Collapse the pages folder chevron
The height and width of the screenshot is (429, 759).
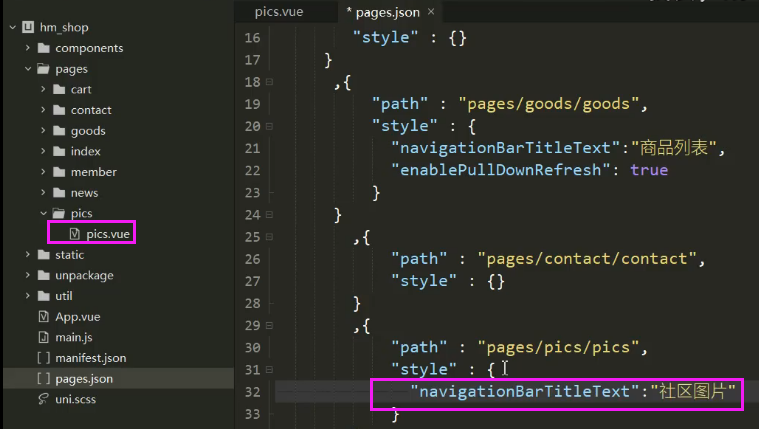point(28,69)
